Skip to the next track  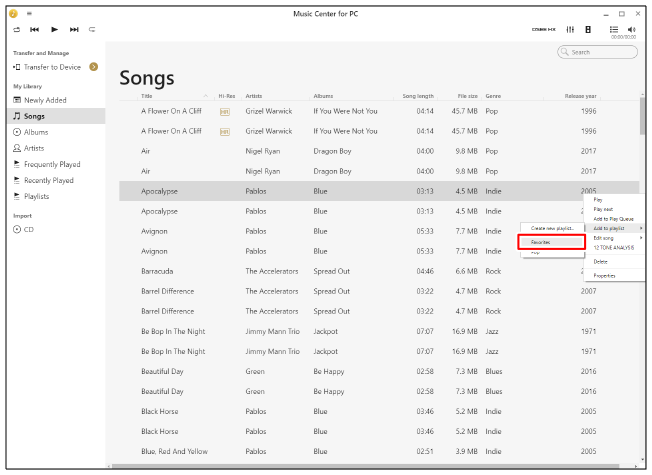coord(74,29)
